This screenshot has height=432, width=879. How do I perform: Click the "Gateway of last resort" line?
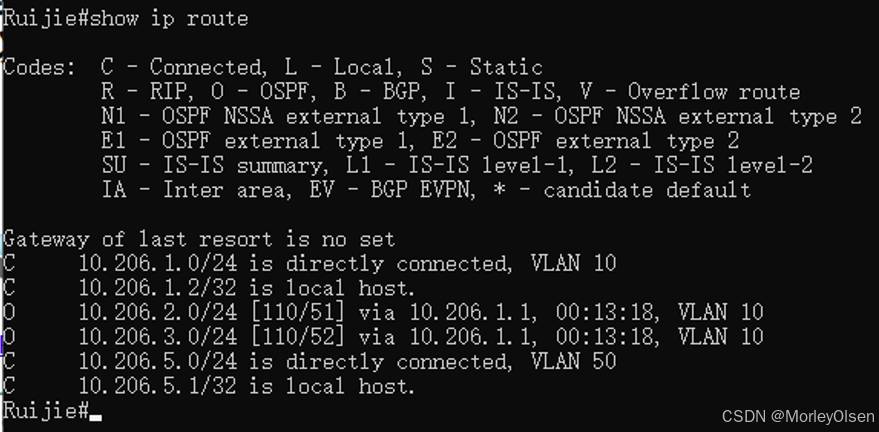[x=198, y=240]
